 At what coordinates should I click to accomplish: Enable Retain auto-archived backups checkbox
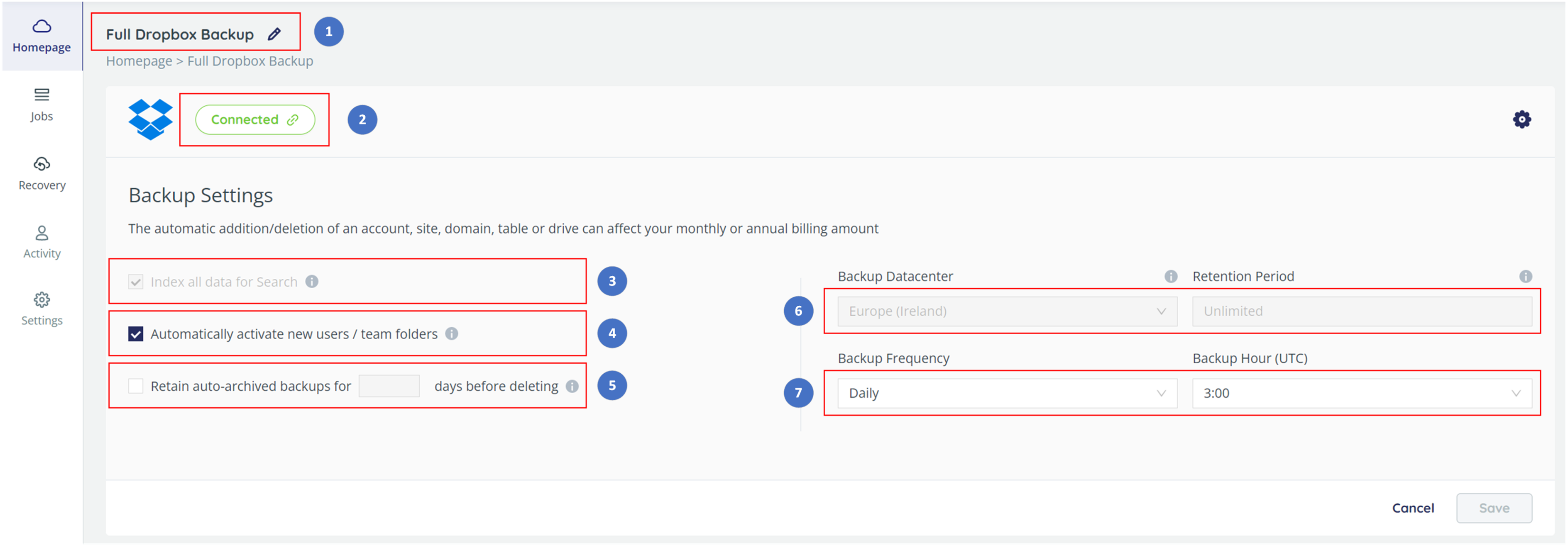tap(136, 386)
